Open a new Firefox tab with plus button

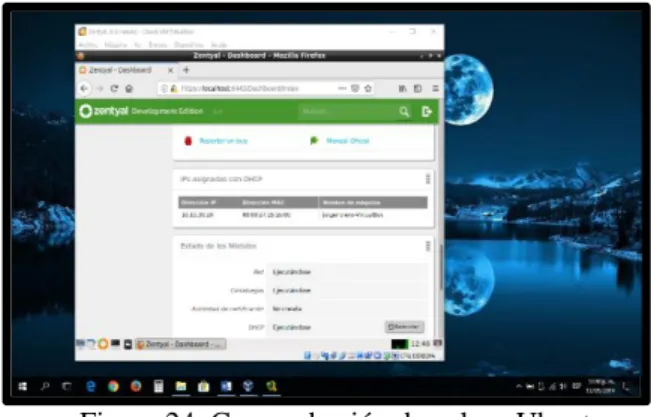pos(186,70)
